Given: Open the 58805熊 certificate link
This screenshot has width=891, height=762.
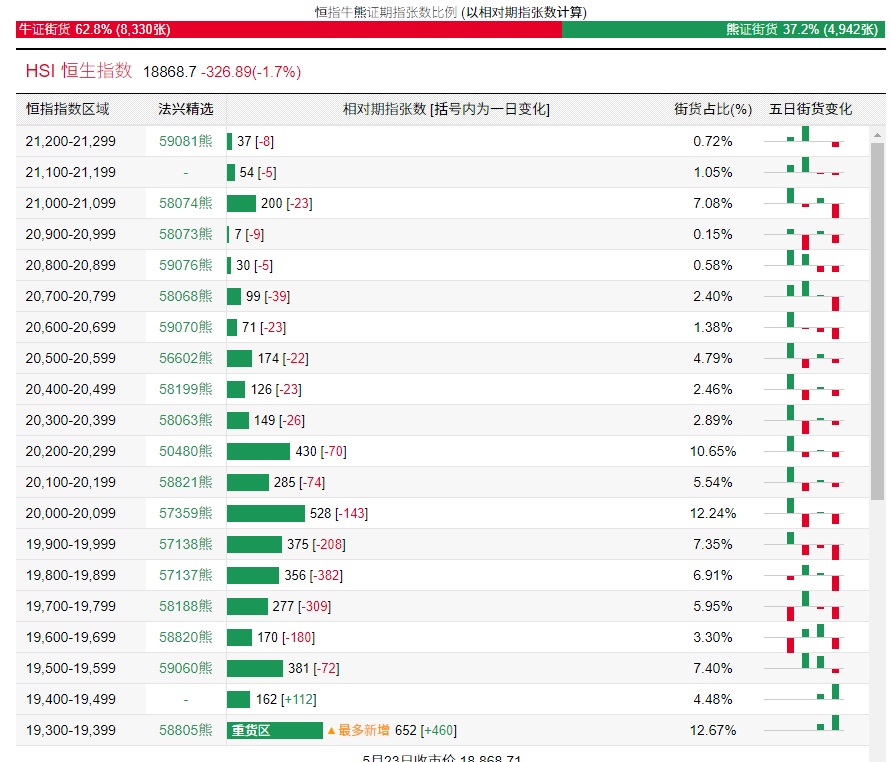Looking at the screenshot, I should [x=185, y=730].
